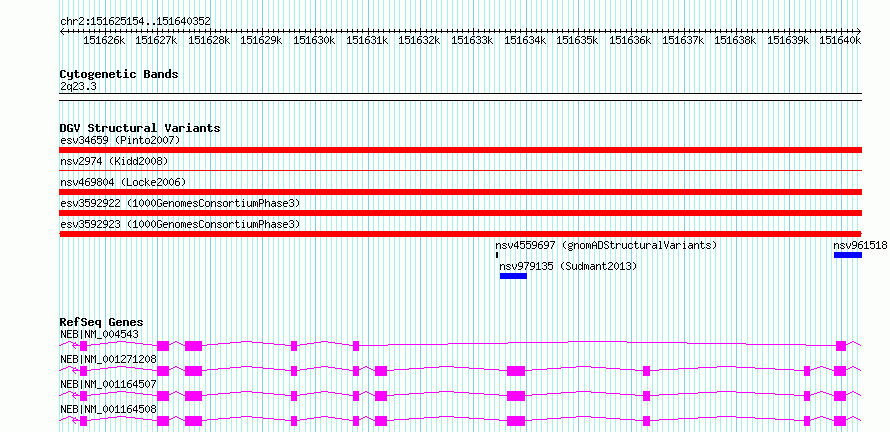Open the esv3592923 variant label

[180, 224]
